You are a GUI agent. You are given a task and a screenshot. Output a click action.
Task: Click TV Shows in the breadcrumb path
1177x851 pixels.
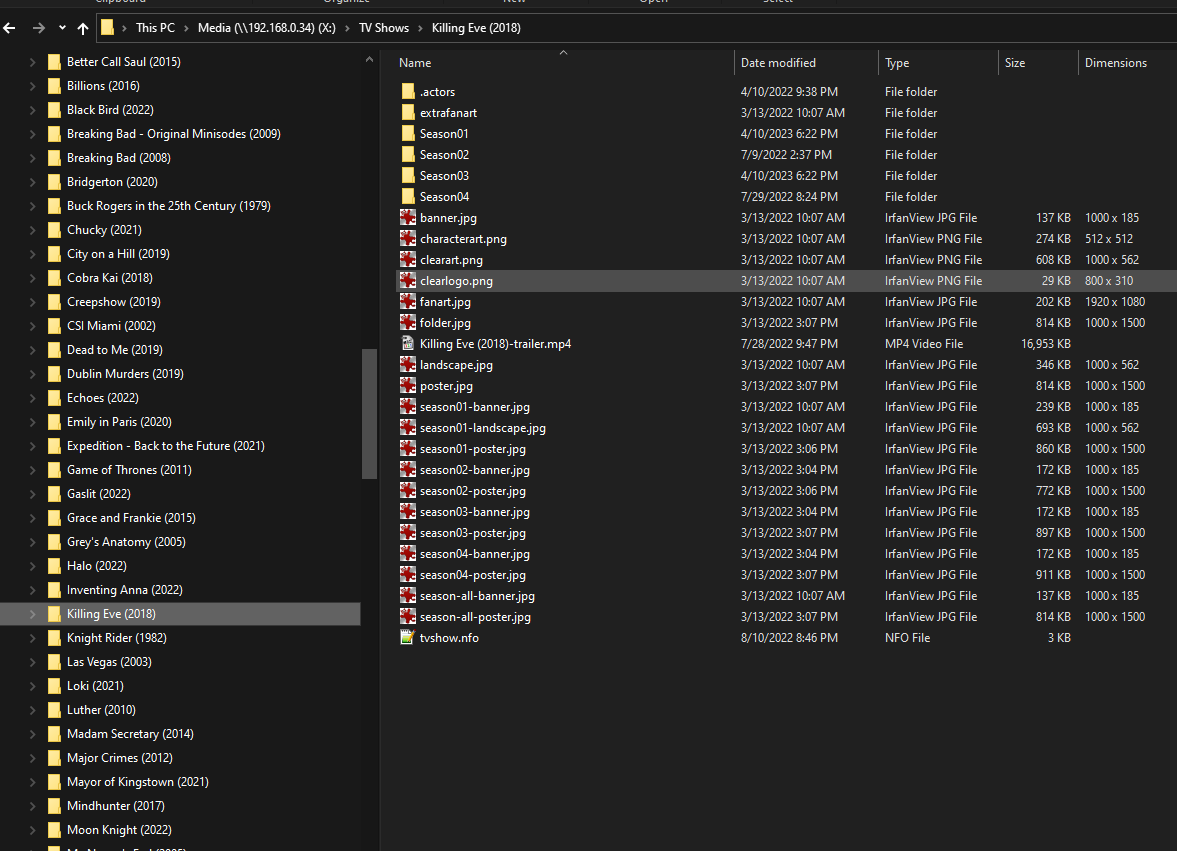pos(384,28)
